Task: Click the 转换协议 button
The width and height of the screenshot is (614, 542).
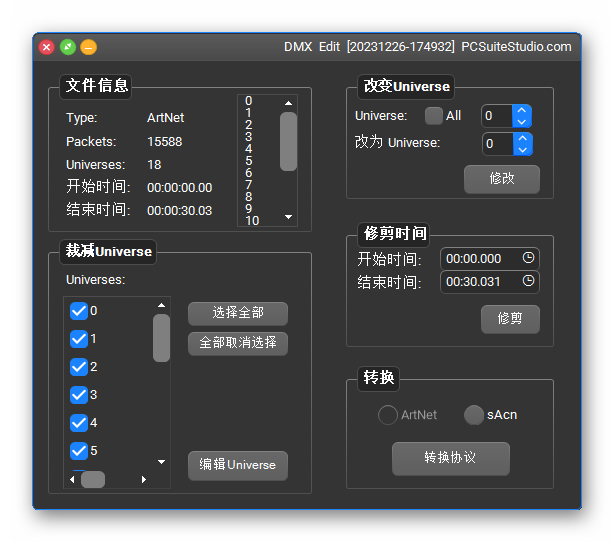Action: 450,458
